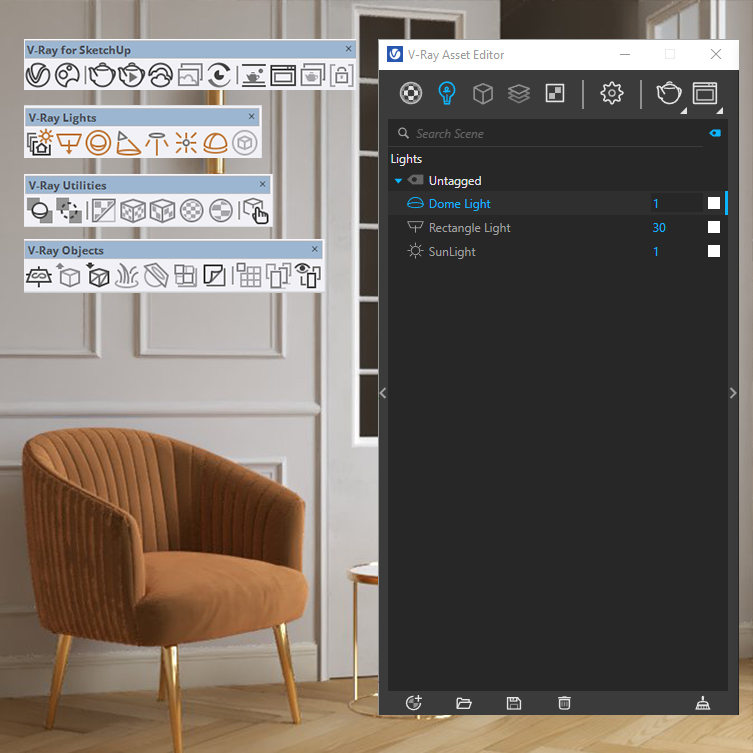This screenshot has height=753, width=753.
Task: Launch interactive render from V-Ray toolbar
Action: tap(131, 75)
